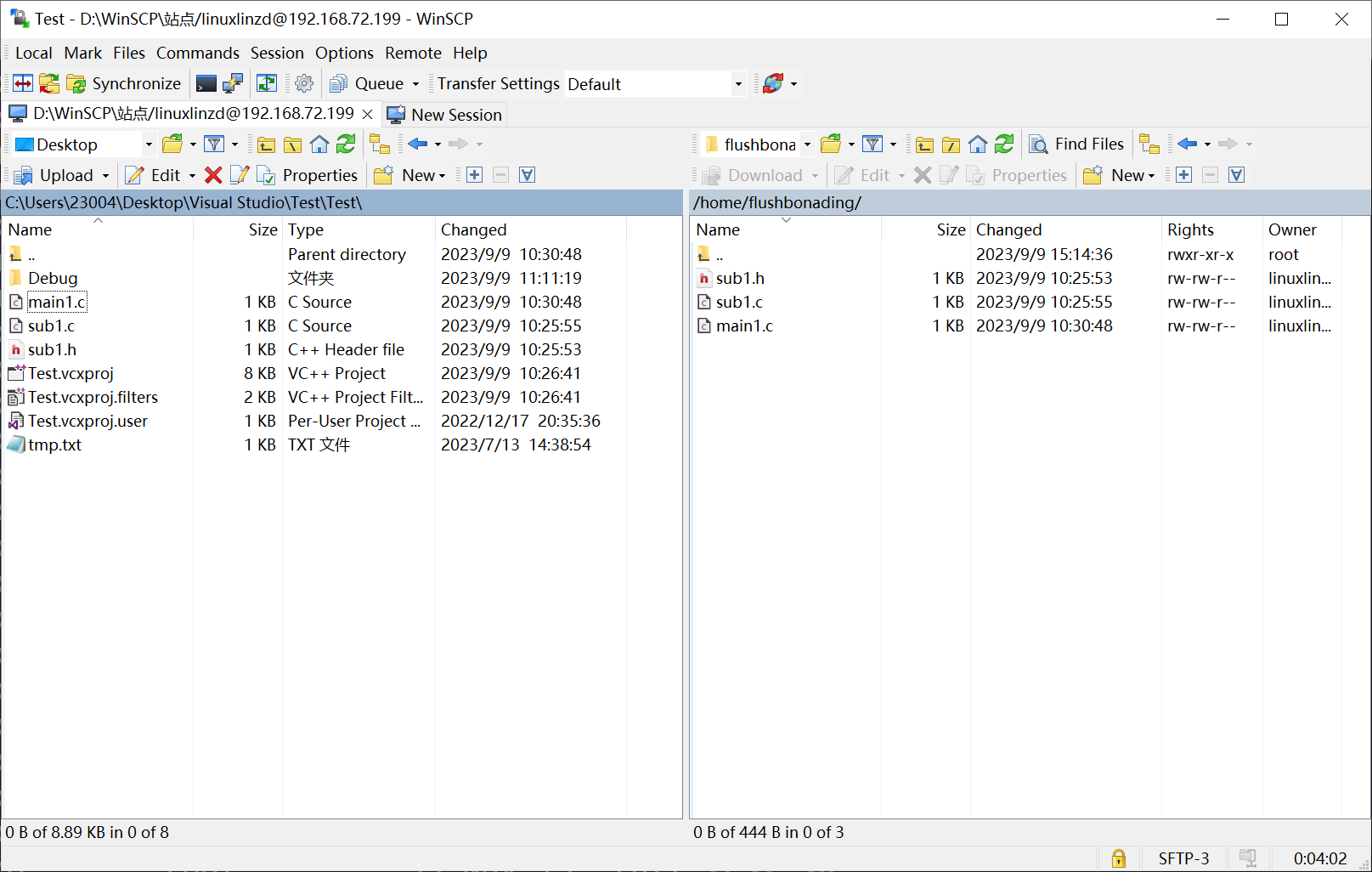The image size is (1372, 872).
Task: Click the Compare Directories icon
Action: click(x=23, y=83)
